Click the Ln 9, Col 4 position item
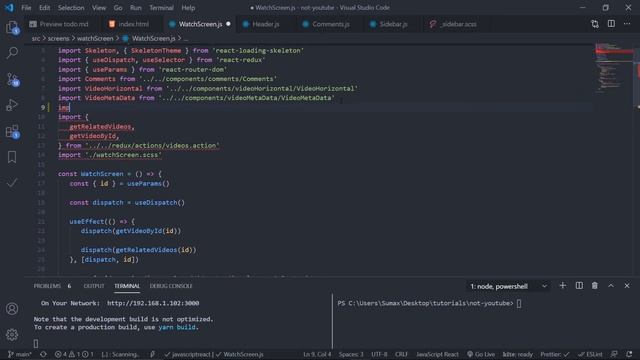Image resolution: width=640 pixels, height=360 pixels. [317, 354]
